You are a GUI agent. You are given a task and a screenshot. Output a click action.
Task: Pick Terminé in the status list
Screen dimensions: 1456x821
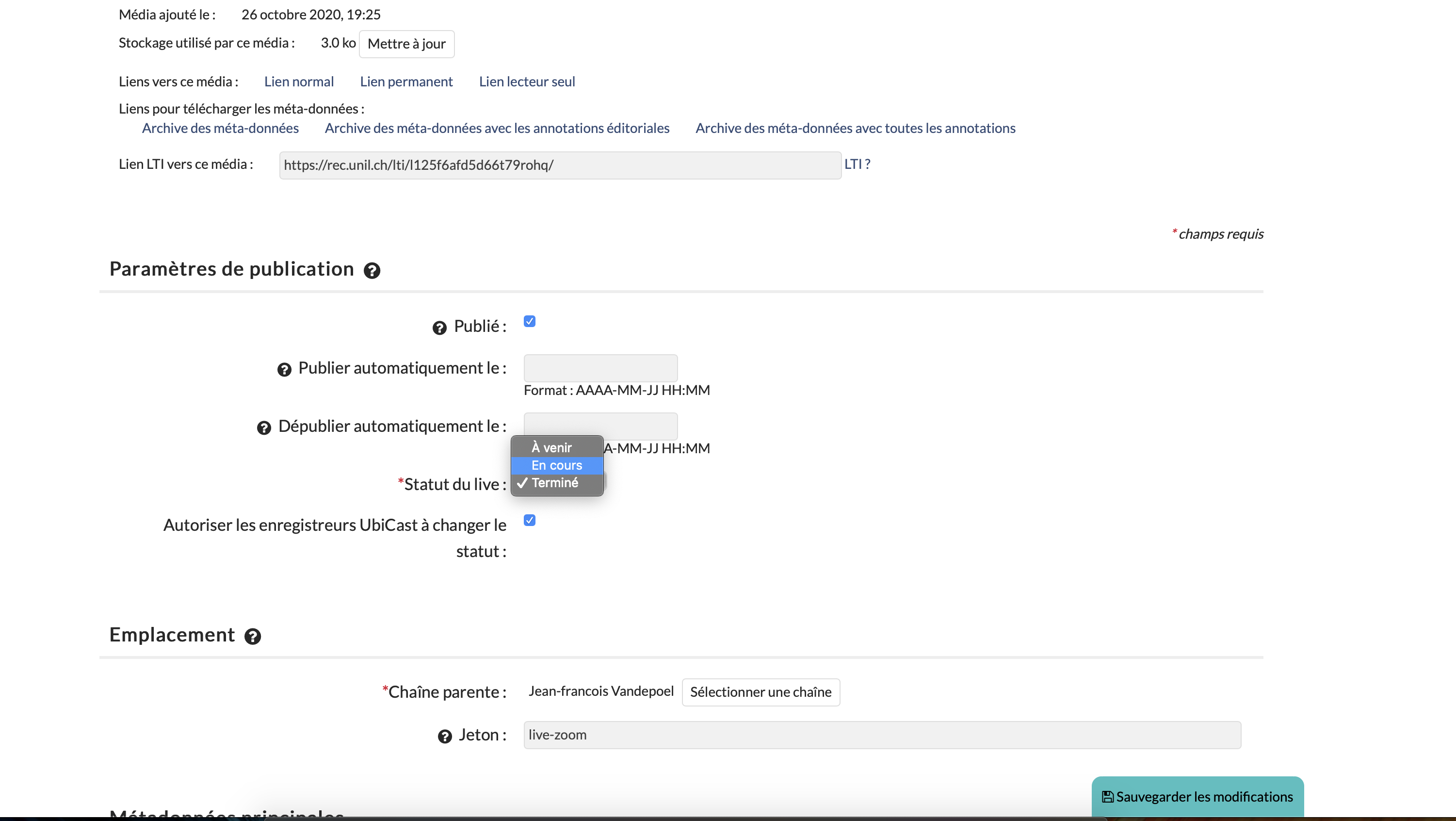click(554, 483)
